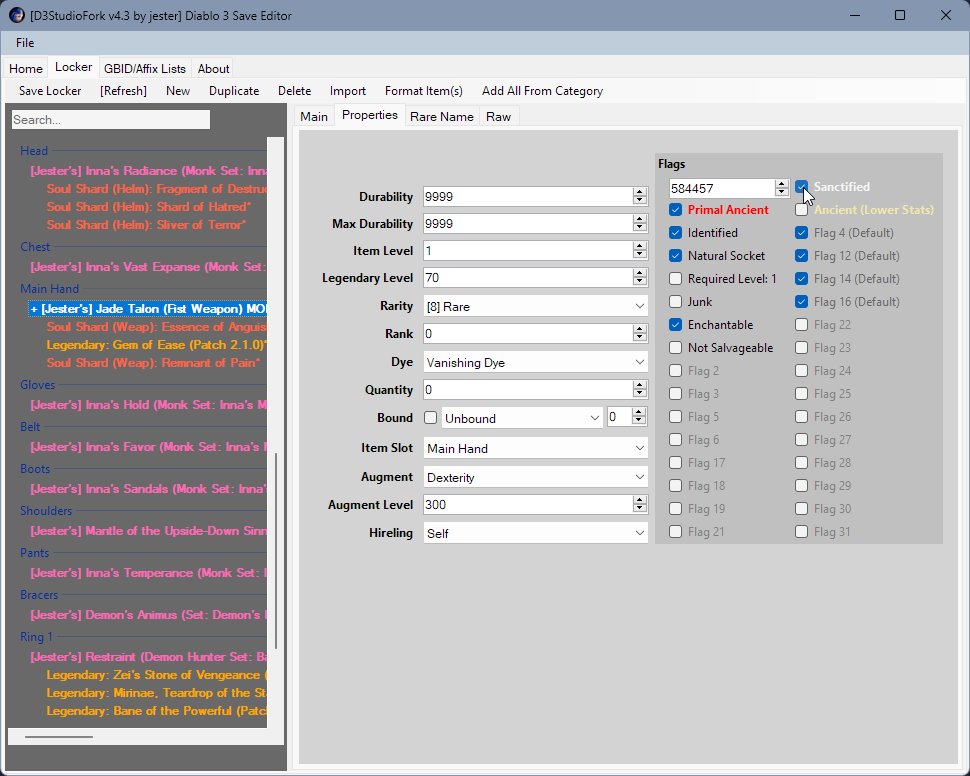Click the D3StudioFork app icon in title bar

point(16,15)
